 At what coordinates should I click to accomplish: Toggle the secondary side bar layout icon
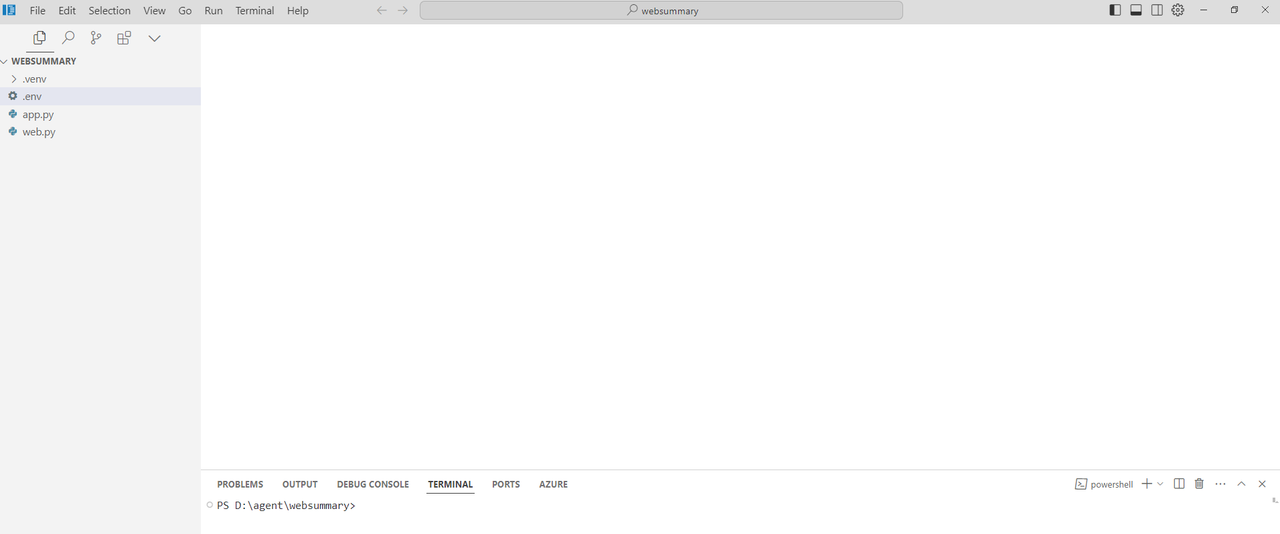1157,10
